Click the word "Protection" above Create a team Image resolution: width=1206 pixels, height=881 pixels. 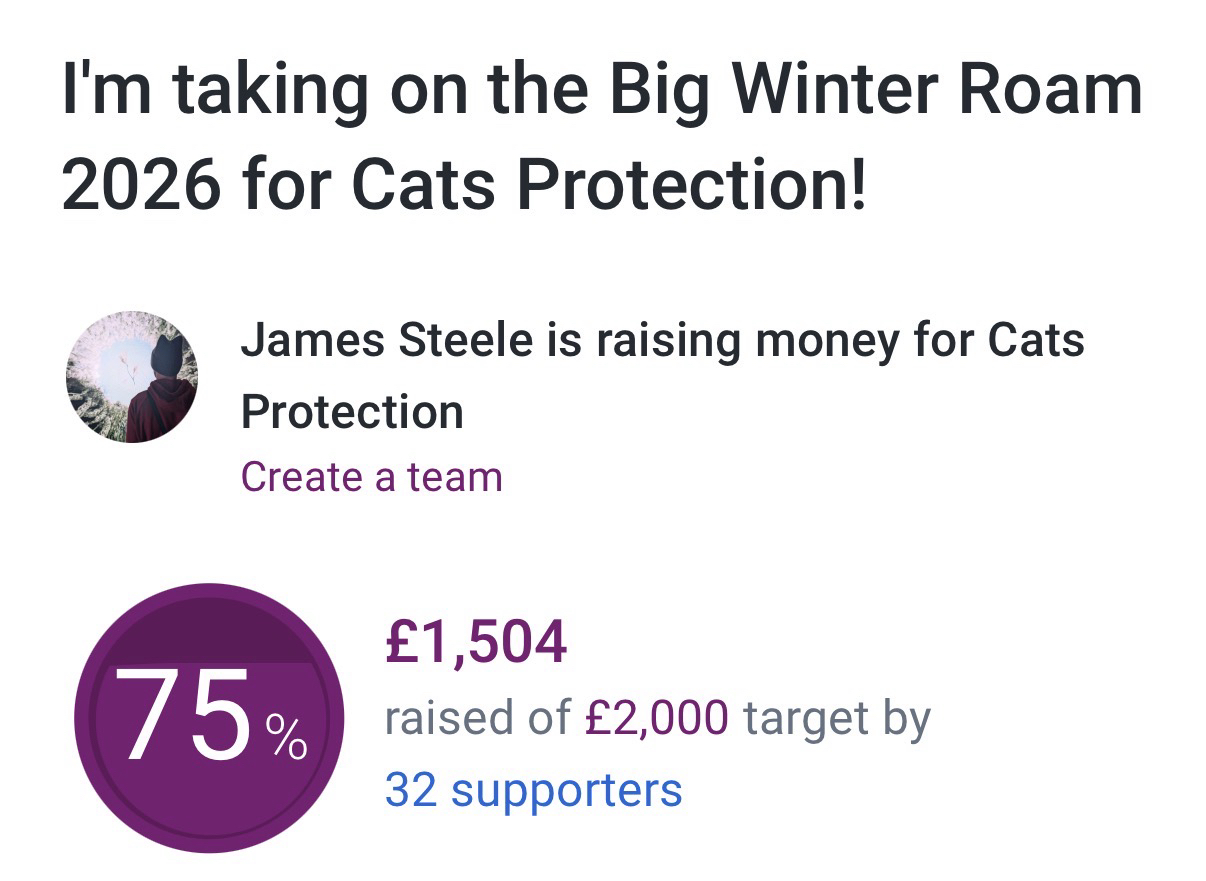(x=352, y=412)
